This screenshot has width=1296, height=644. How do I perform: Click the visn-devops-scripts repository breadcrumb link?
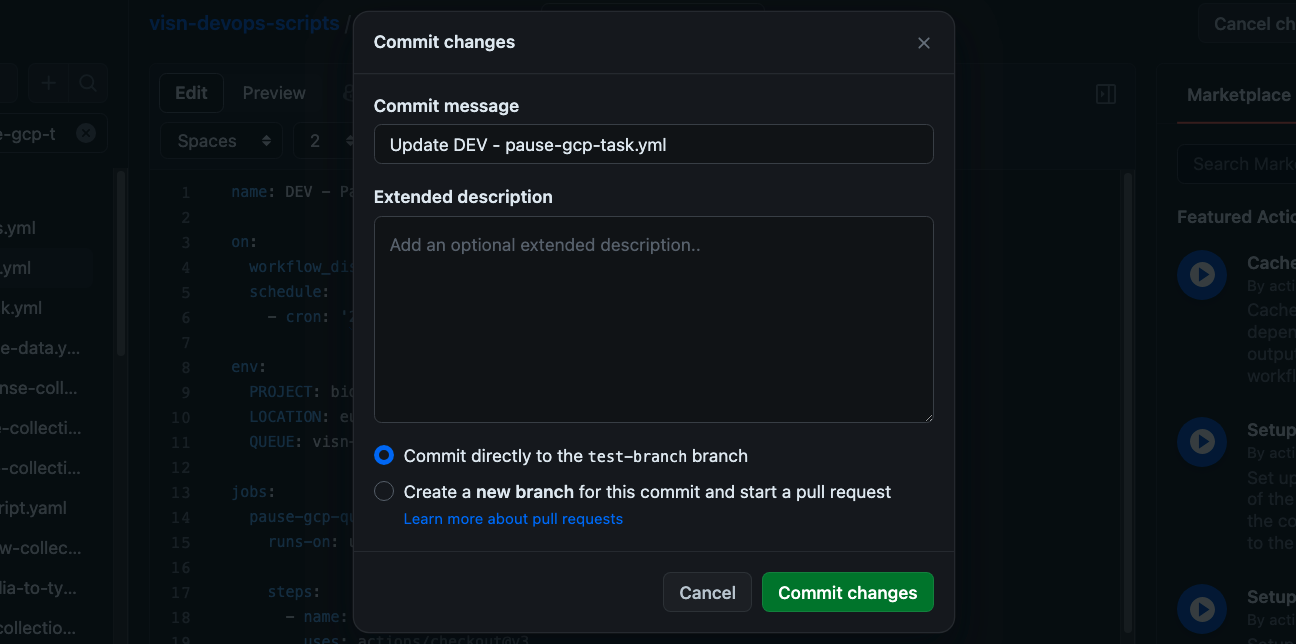pos(244,23)
